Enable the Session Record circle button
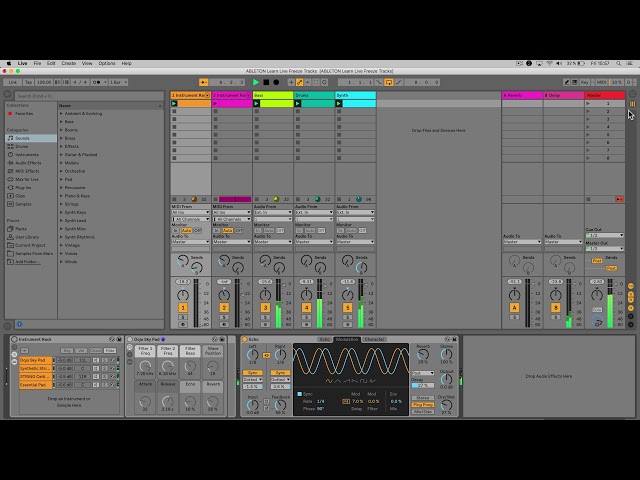This screenshot has width=640, height=480. coord(324,82)
